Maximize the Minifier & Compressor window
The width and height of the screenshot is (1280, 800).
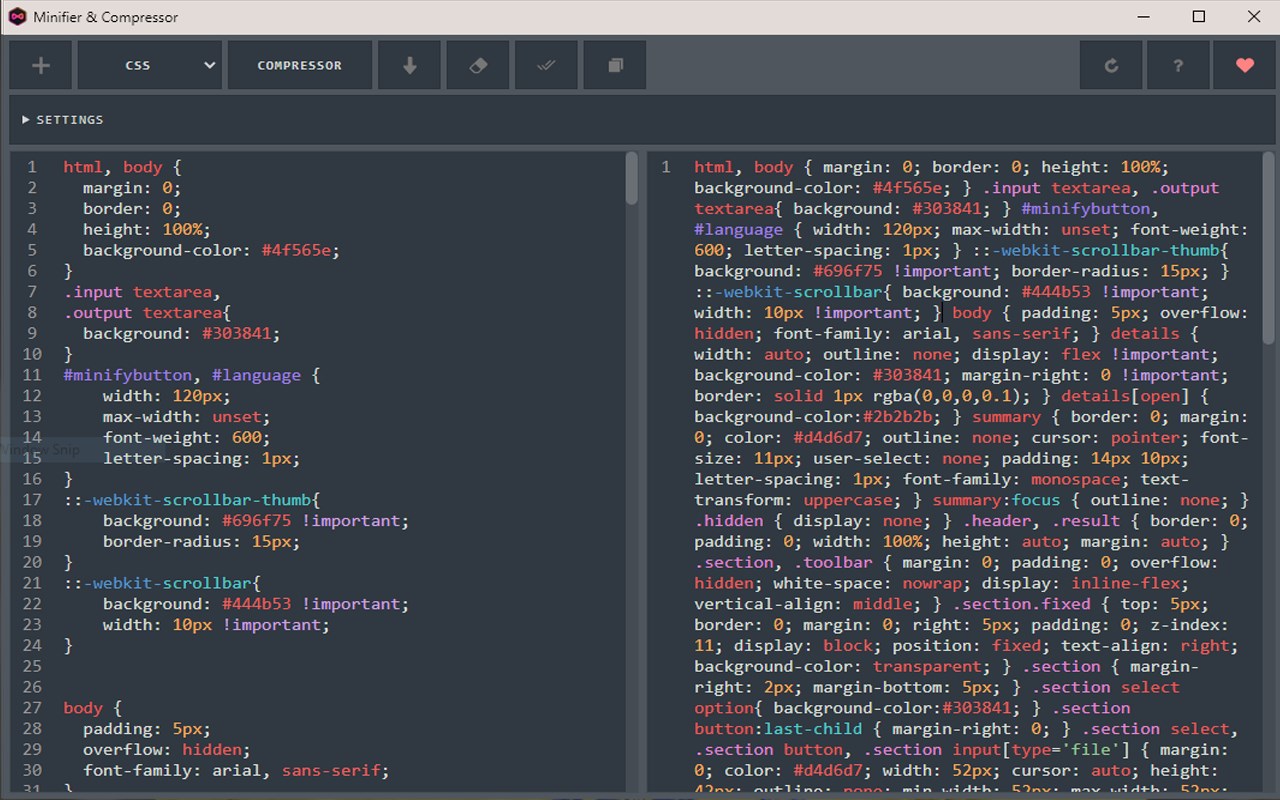(x=1199, y=17)
